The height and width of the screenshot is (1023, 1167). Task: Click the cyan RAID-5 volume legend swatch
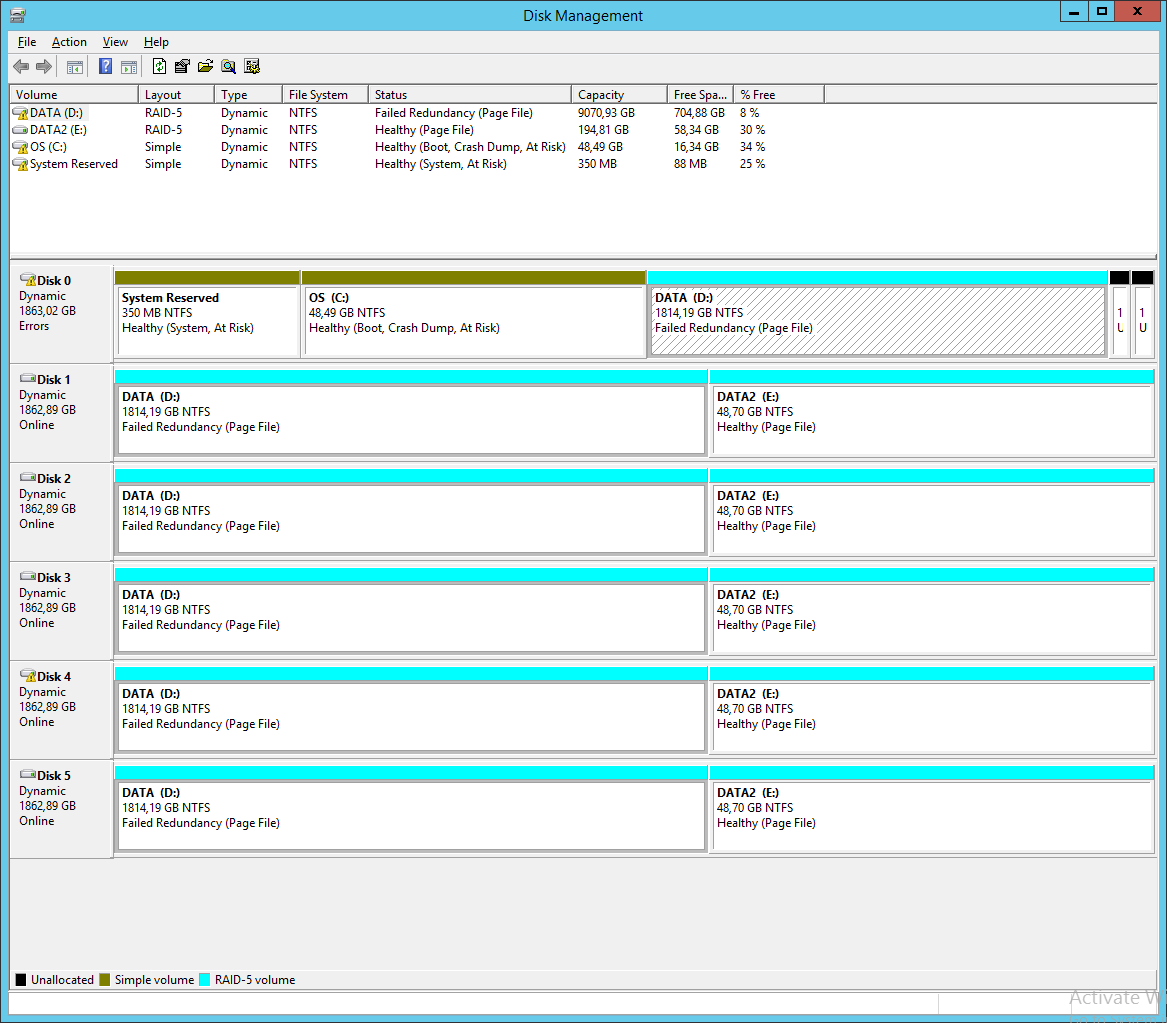(205, 980)
